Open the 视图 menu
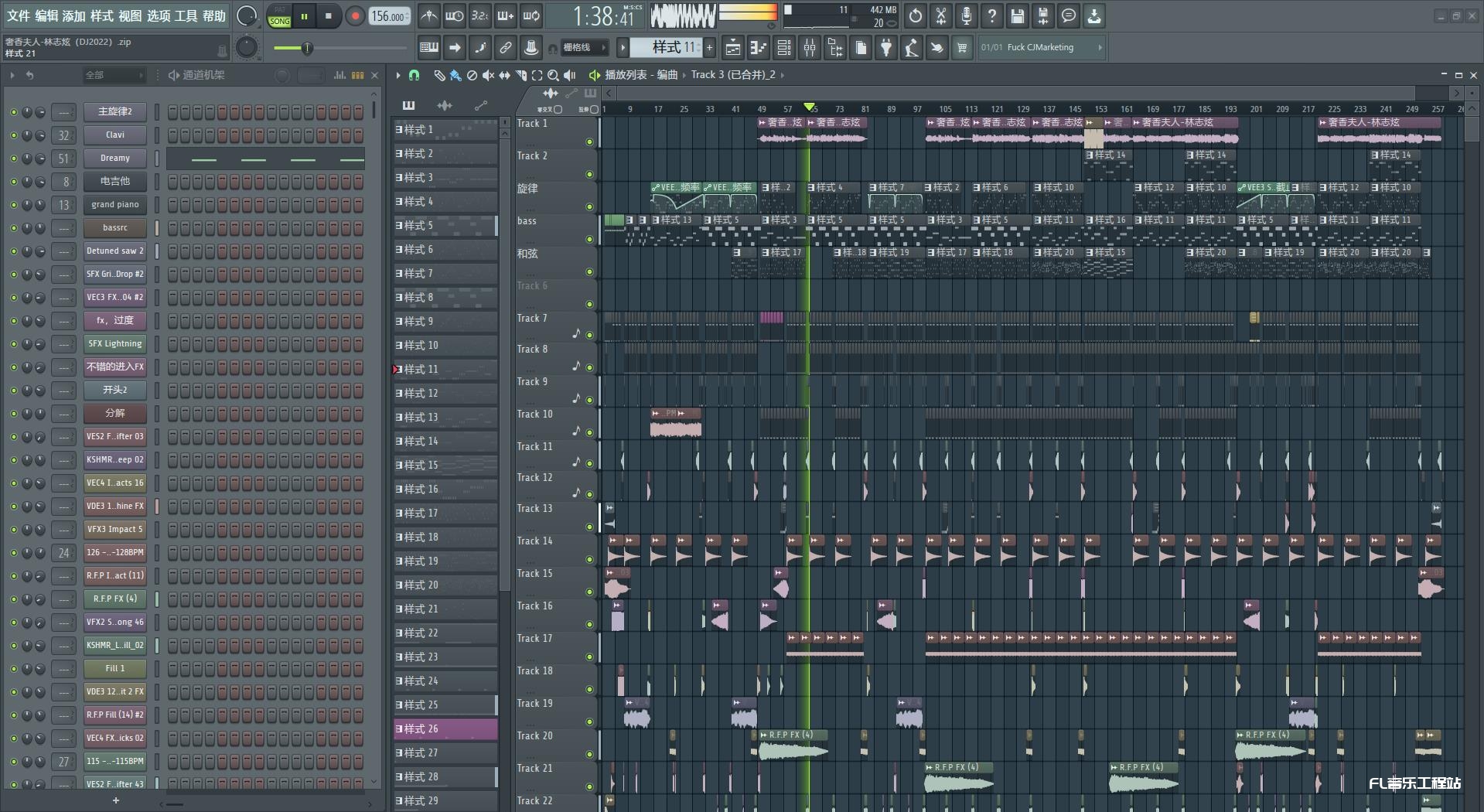 [130, 16]
